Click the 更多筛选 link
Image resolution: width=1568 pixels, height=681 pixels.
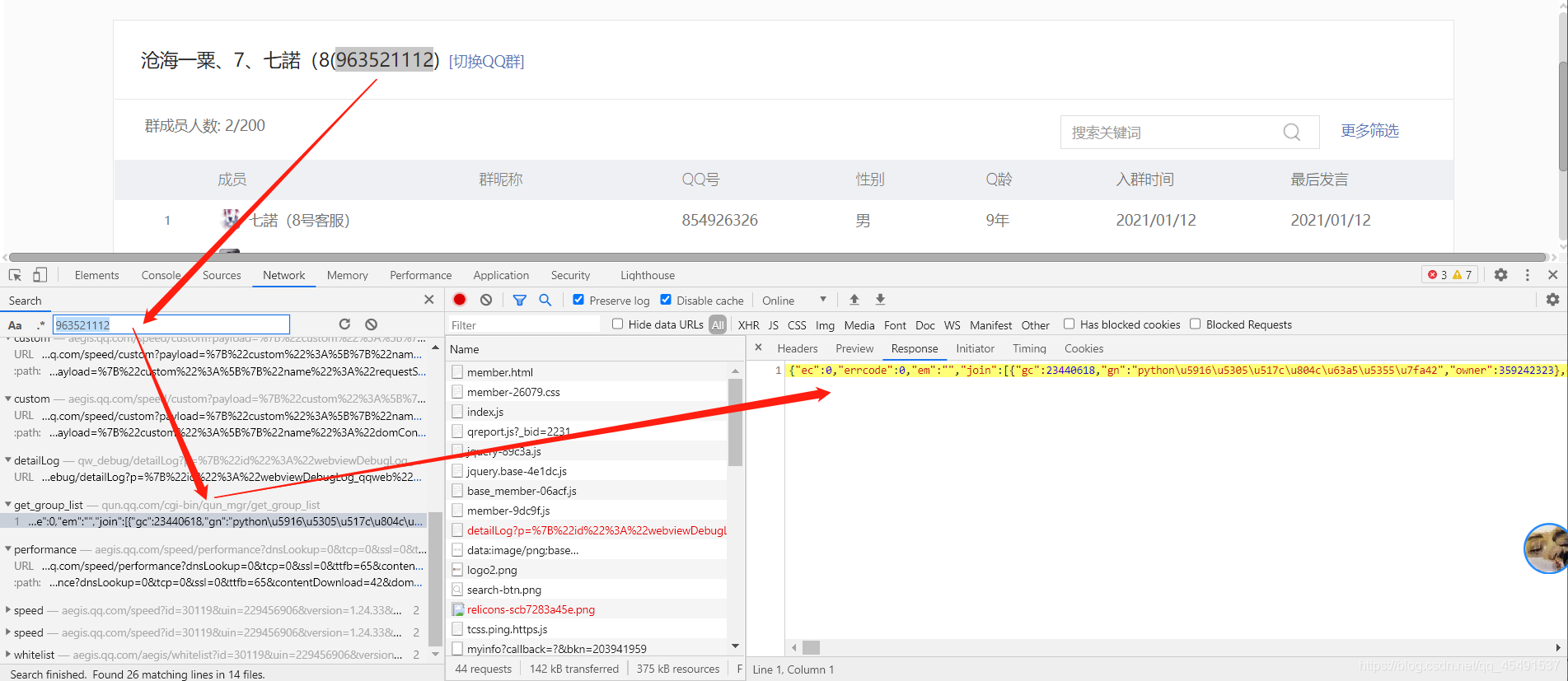tap(1369, 131)
